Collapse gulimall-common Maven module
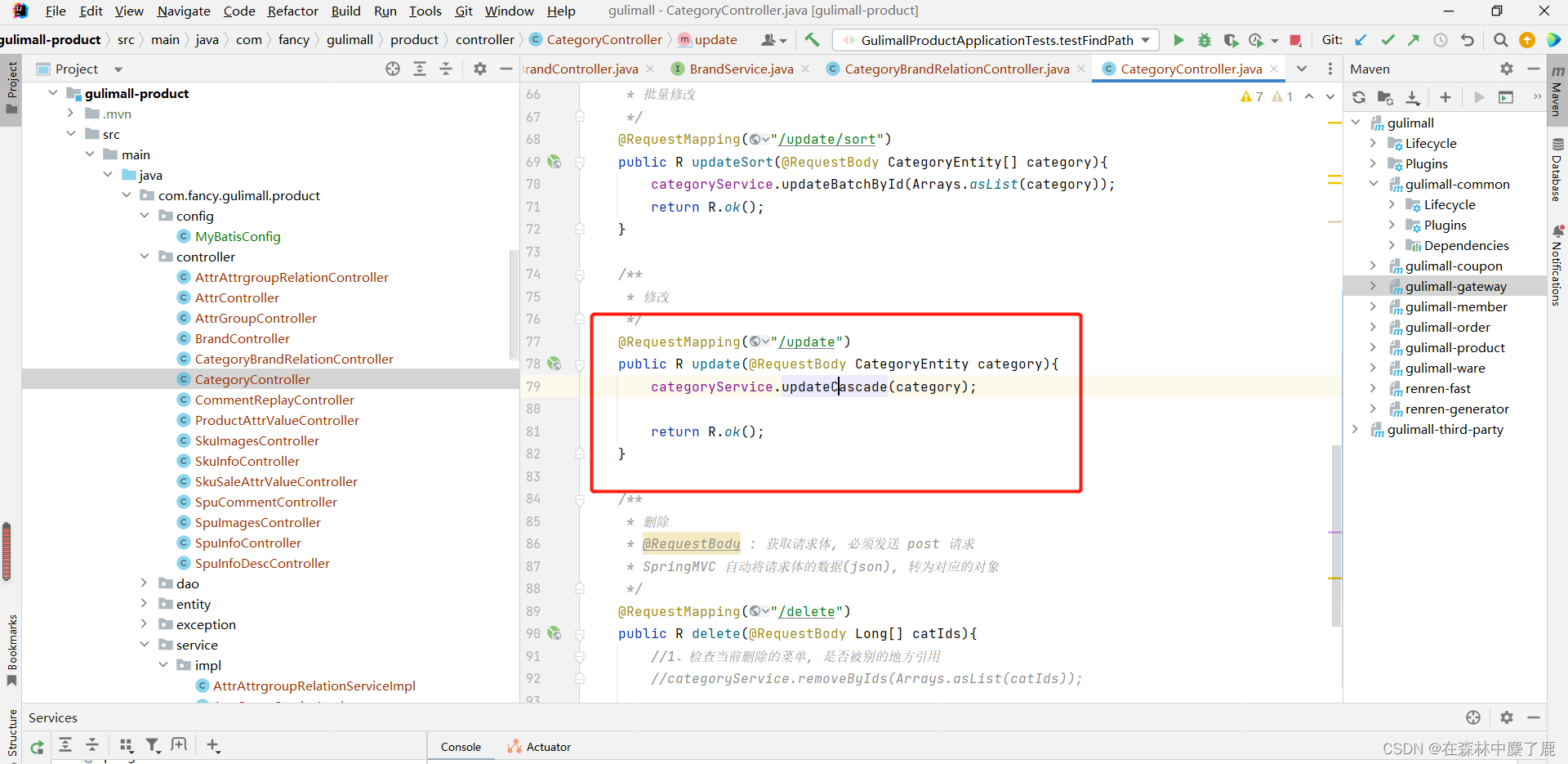The image size is (1568, 764). click(1373, 184)
